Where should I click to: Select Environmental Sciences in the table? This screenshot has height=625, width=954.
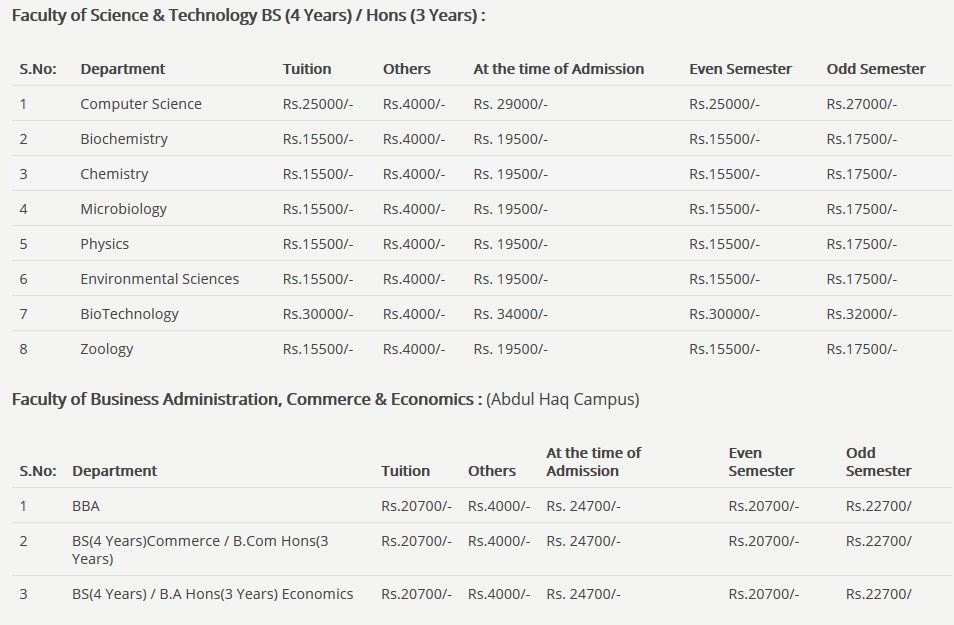[x=160, y=279]
